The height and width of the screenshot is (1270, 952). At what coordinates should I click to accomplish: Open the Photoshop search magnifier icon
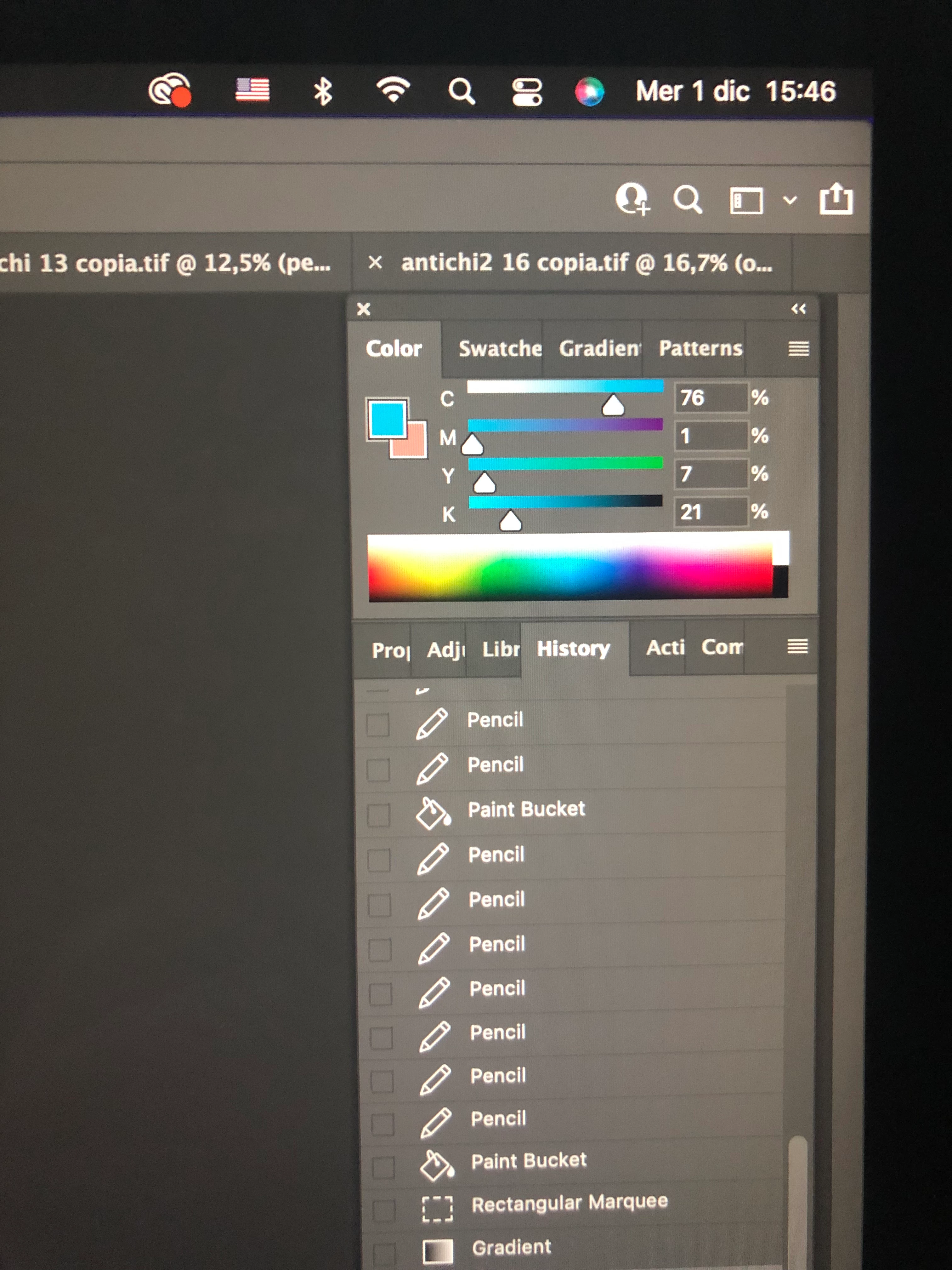(x=688, y=200)
